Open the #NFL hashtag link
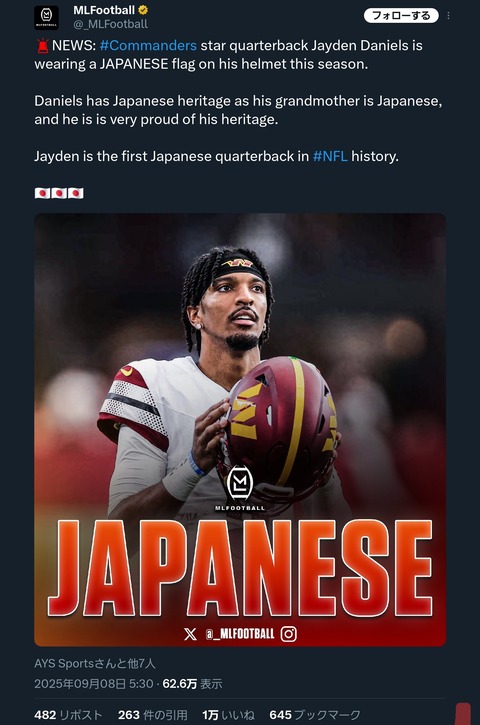Screen dimensions: 480x725 point(330,156)
